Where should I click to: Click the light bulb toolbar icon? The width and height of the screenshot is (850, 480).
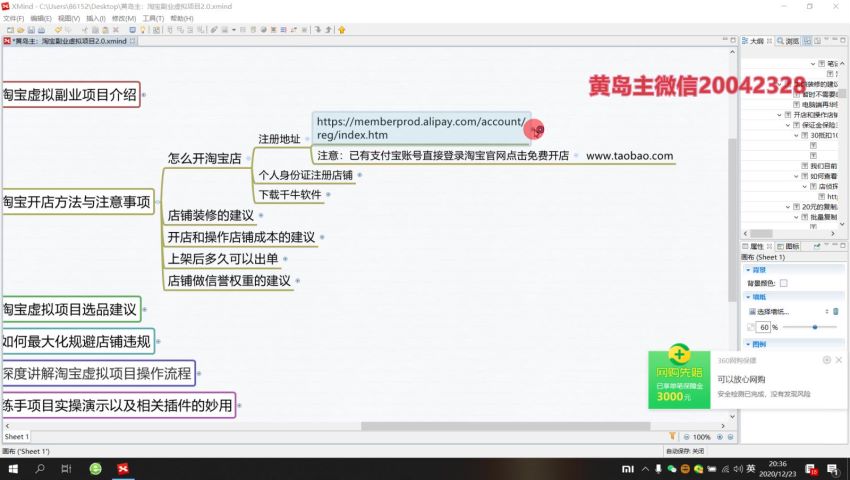[x=143, y=30]
